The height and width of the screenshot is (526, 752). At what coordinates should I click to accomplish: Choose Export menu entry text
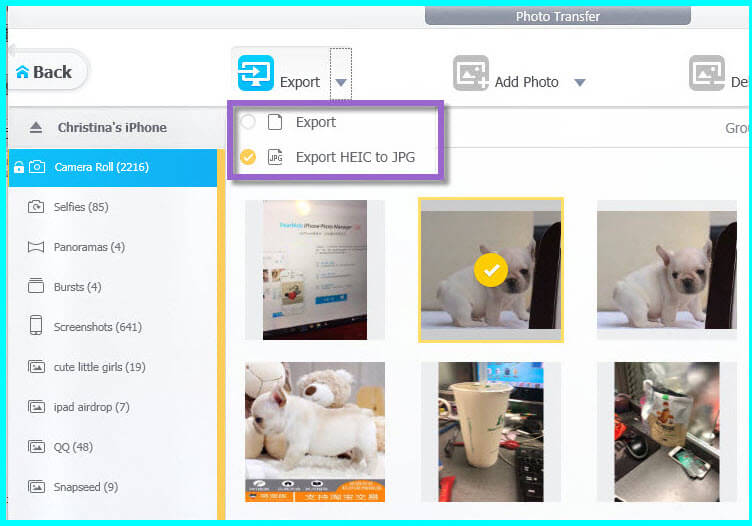pyautogui.click(x=316, y=122)
